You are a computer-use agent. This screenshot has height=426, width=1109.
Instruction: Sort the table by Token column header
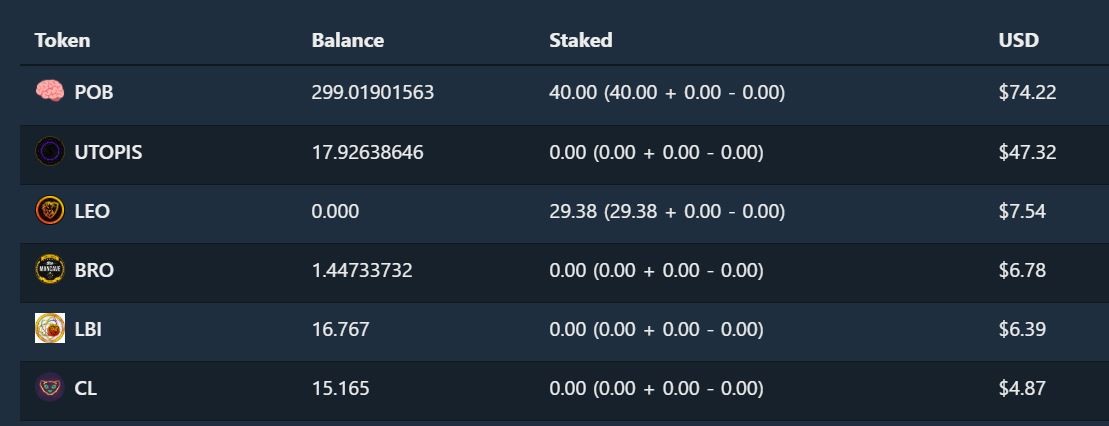tap(62, 40)
